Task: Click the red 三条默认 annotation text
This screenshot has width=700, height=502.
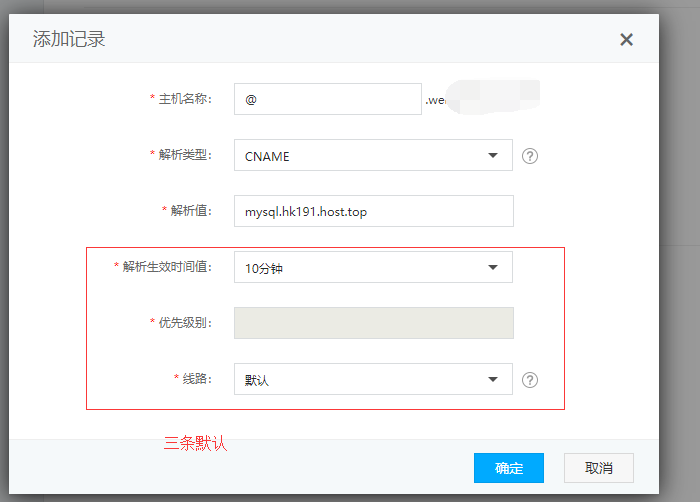Action: 196,443
